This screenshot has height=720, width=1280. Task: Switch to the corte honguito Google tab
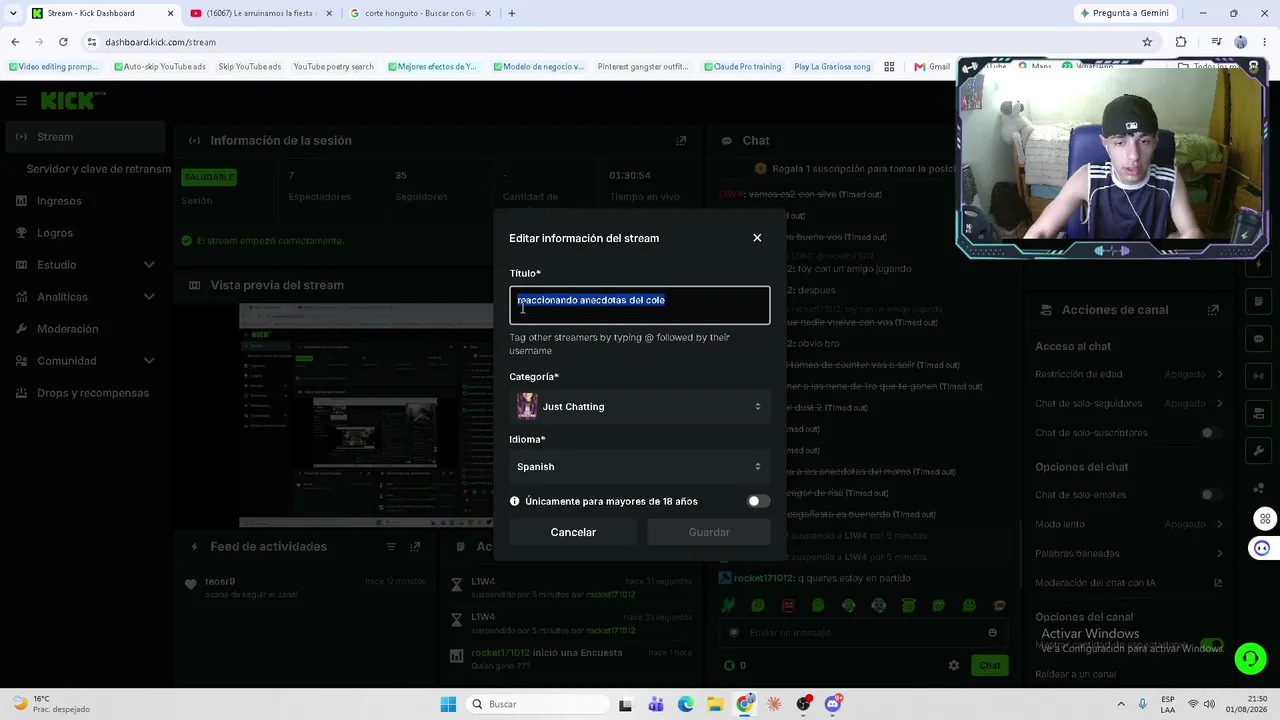(x=418, y=13)
